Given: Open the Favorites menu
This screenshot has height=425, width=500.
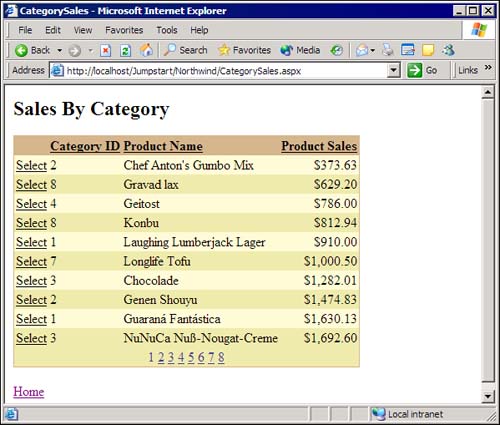Looking at the screenshot, I should (x=124, y=30).
